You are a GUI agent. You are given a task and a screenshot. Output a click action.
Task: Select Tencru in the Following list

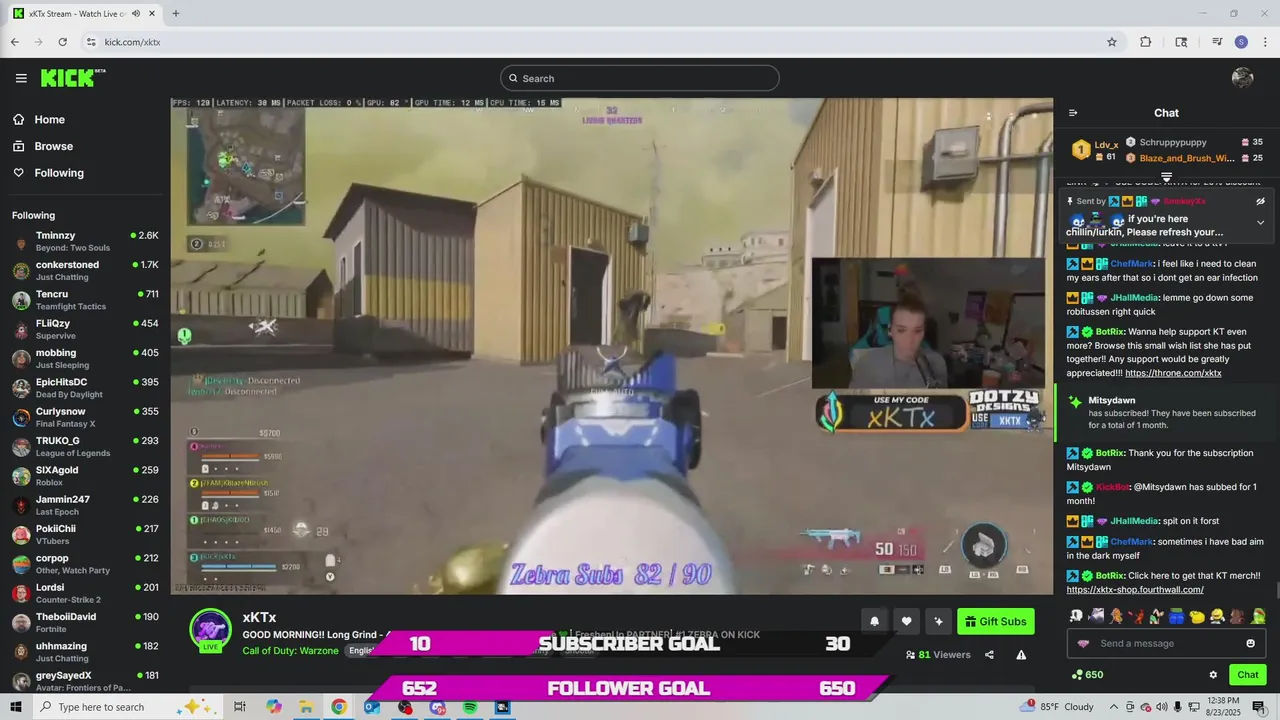[x=85, y=300]
